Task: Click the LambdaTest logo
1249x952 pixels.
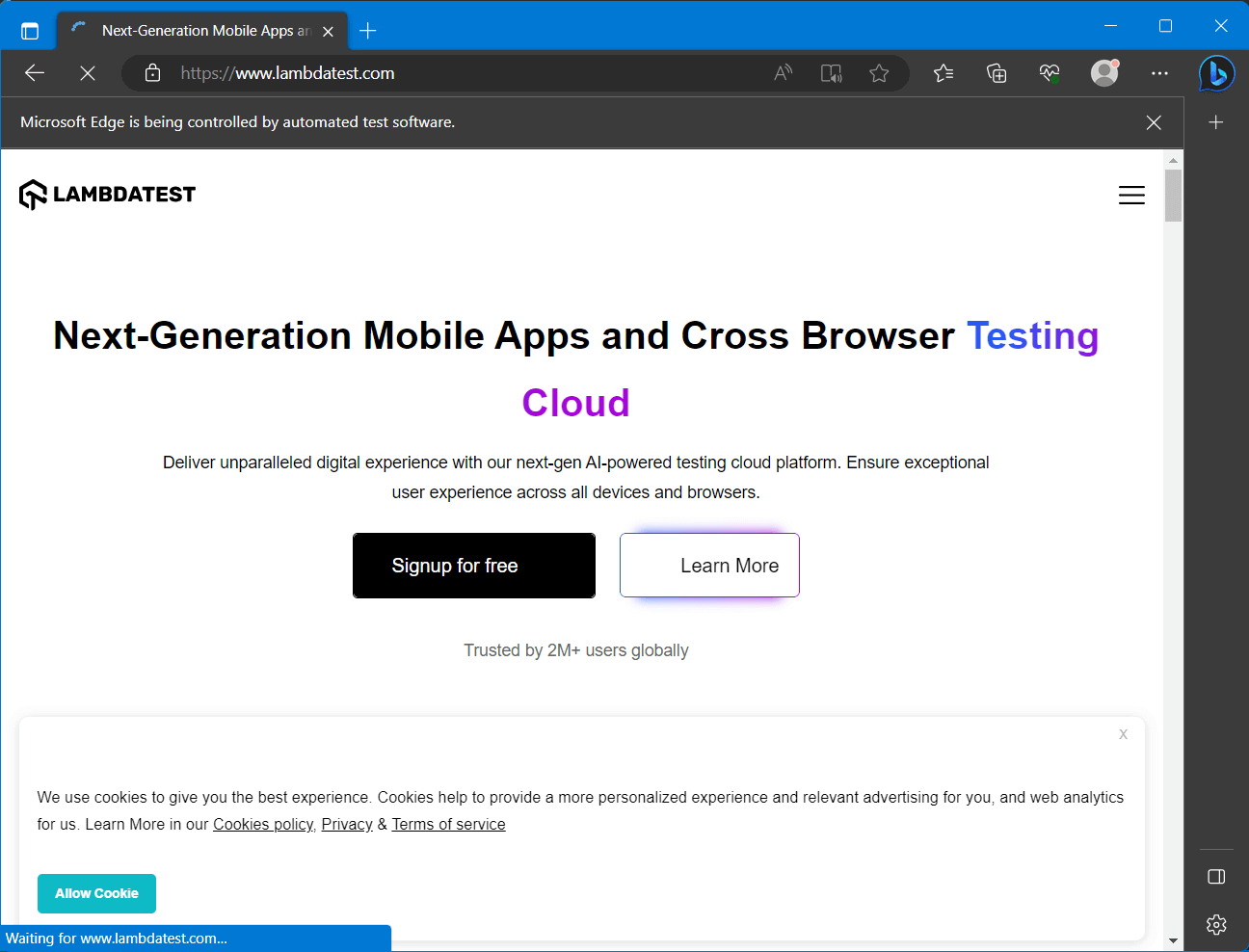Action: point(107,194)
